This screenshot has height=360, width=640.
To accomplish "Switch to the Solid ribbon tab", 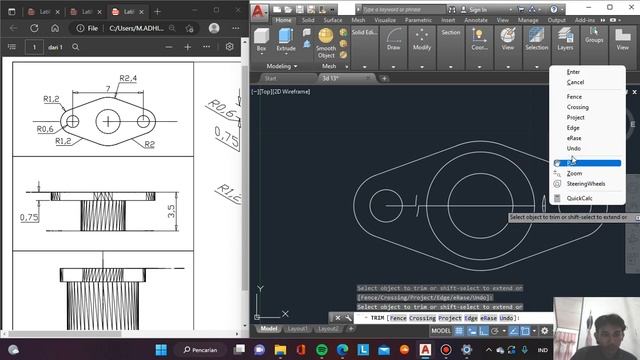I will [x=308, y=20].
